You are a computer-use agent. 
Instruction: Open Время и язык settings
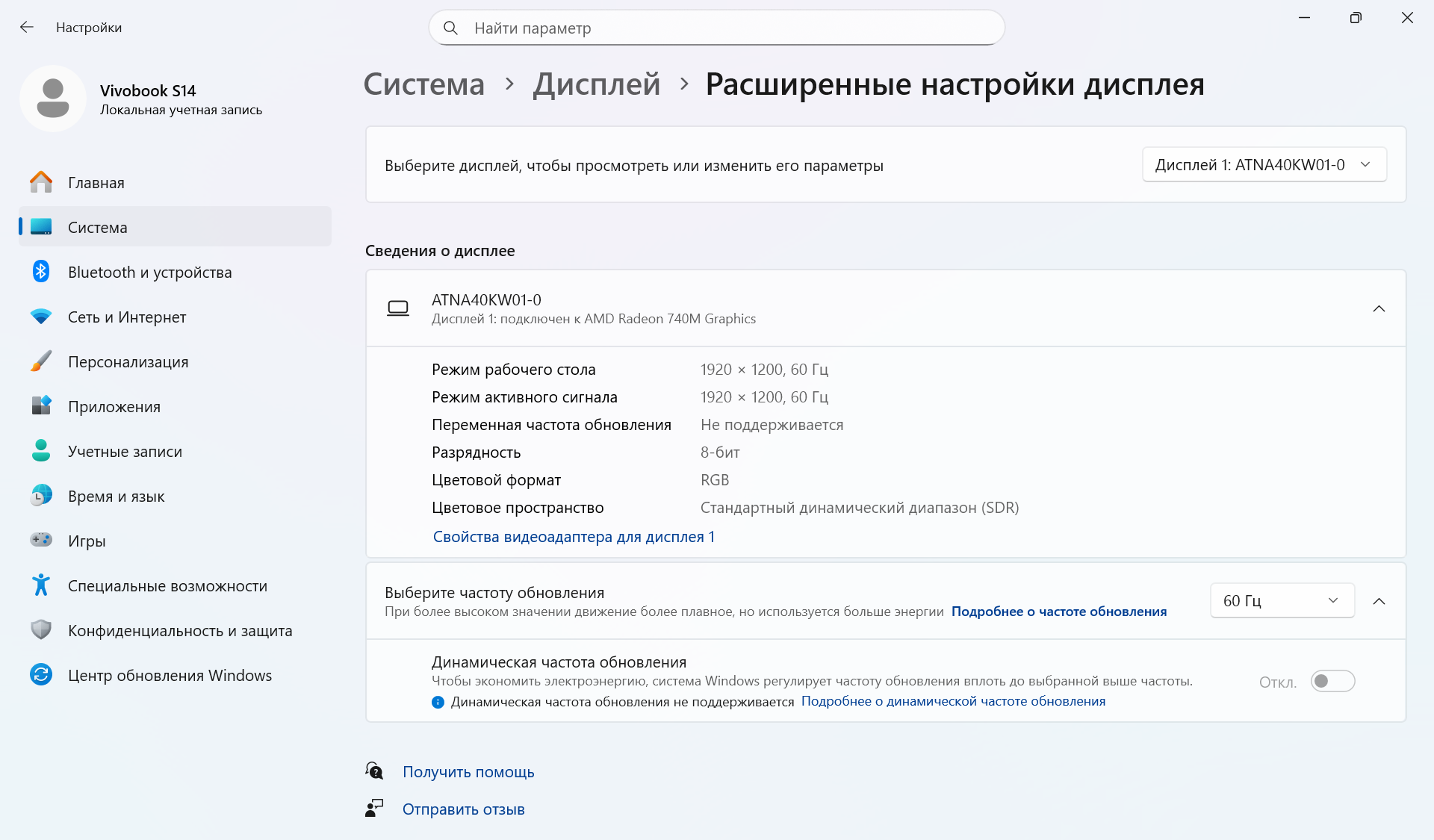(175, 496)
